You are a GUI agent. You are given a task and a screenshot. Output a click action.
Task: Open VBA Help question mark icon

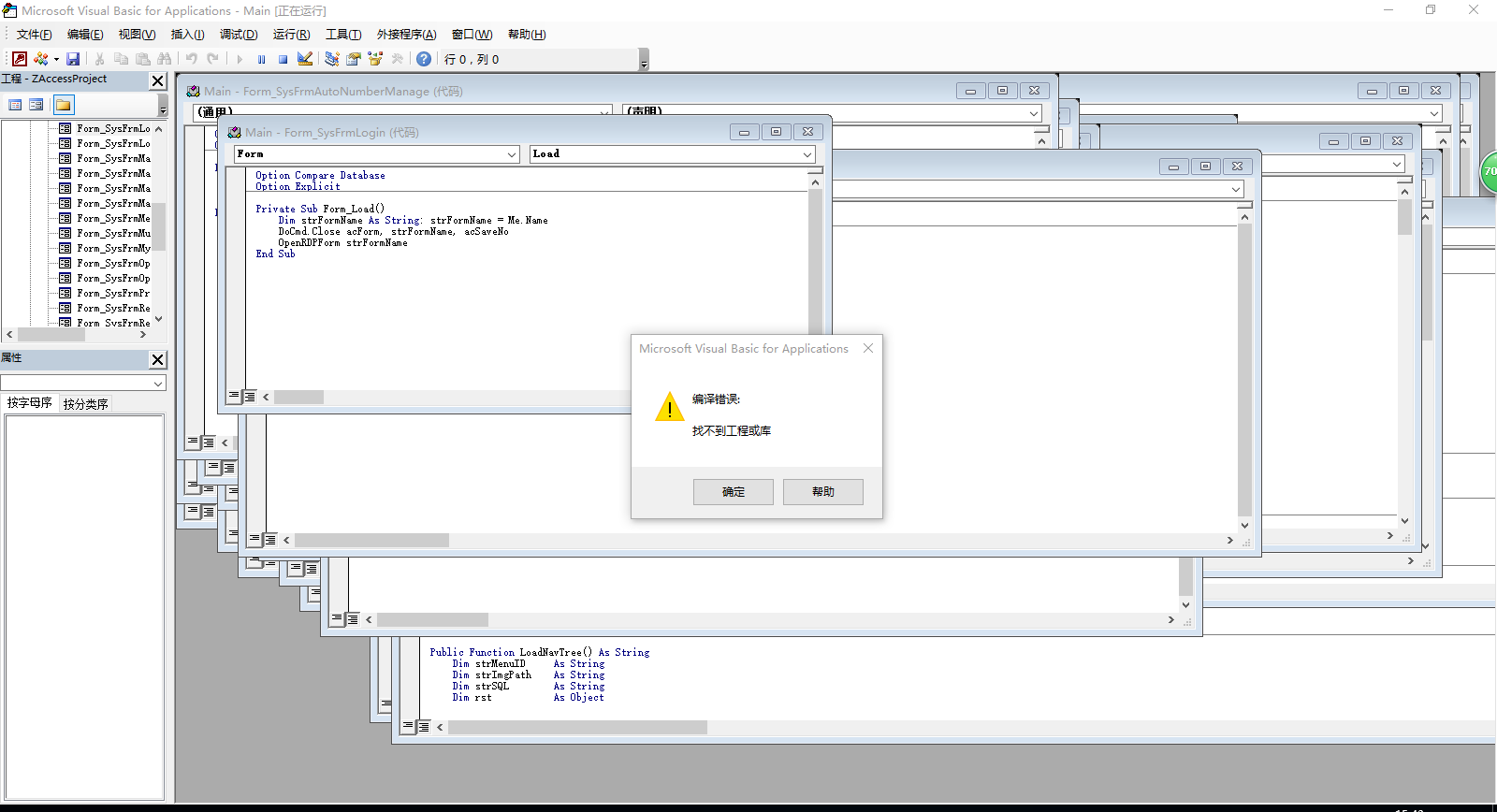point(424,59)
